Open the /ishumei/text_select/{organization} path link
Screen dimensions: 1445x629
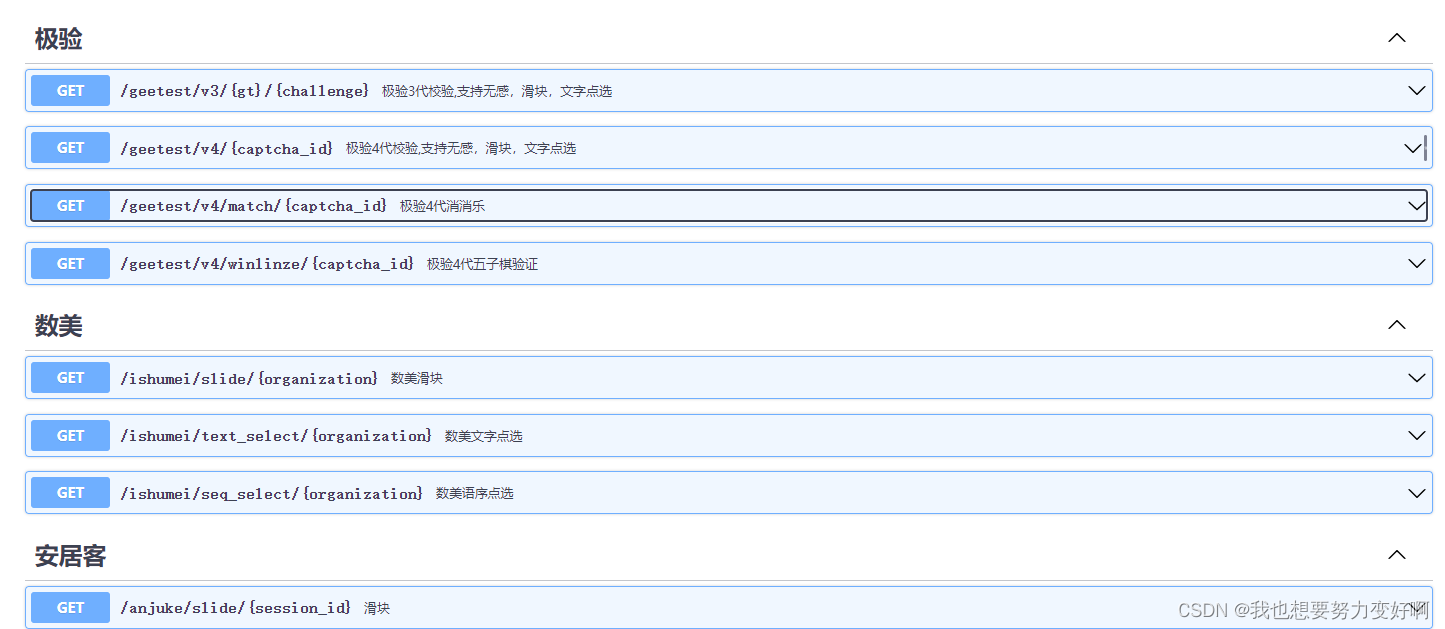point(276,436)
